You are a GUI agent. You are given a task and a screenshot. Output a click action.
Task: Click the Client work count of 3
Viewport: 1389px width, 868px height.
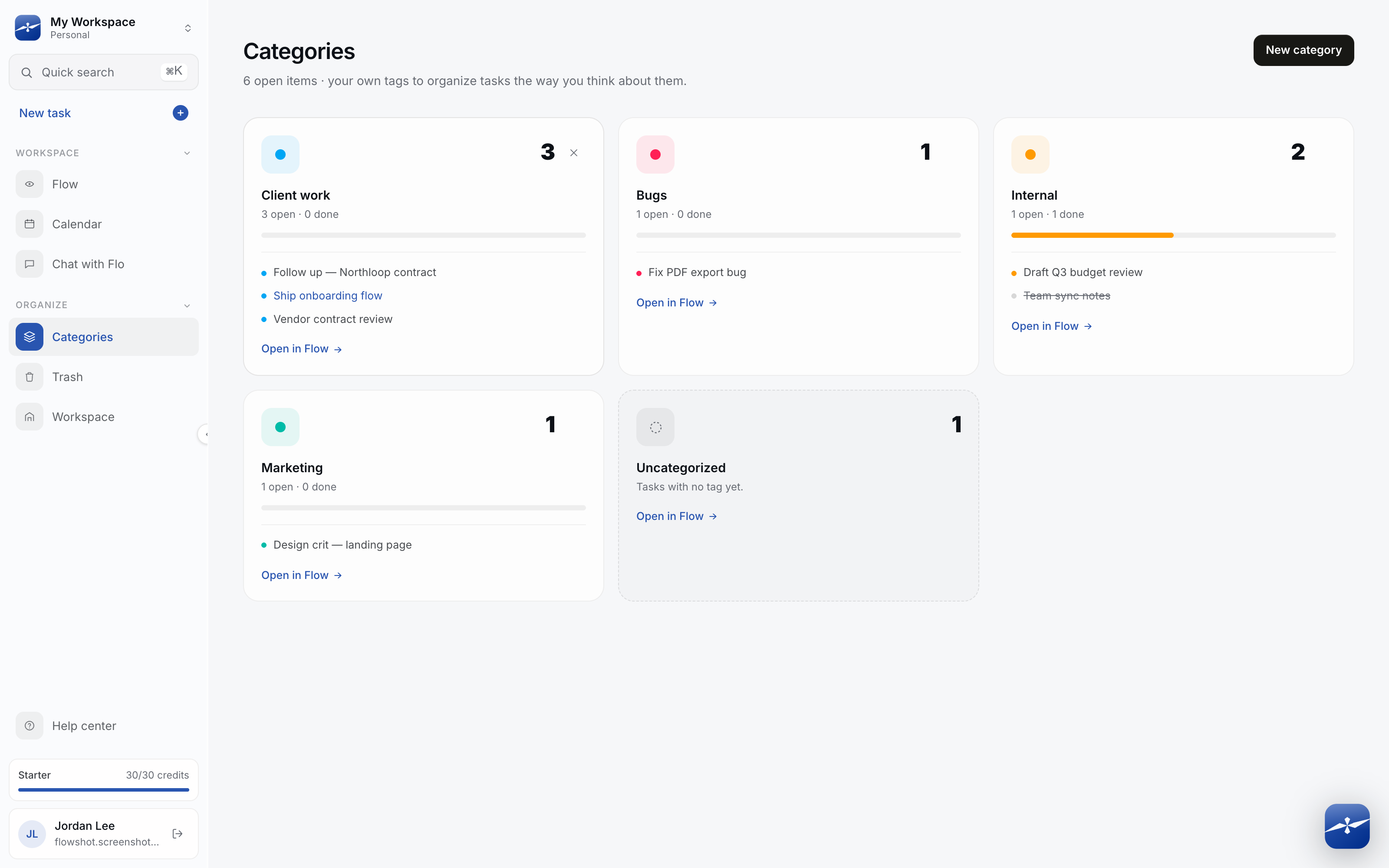[547, 152]
